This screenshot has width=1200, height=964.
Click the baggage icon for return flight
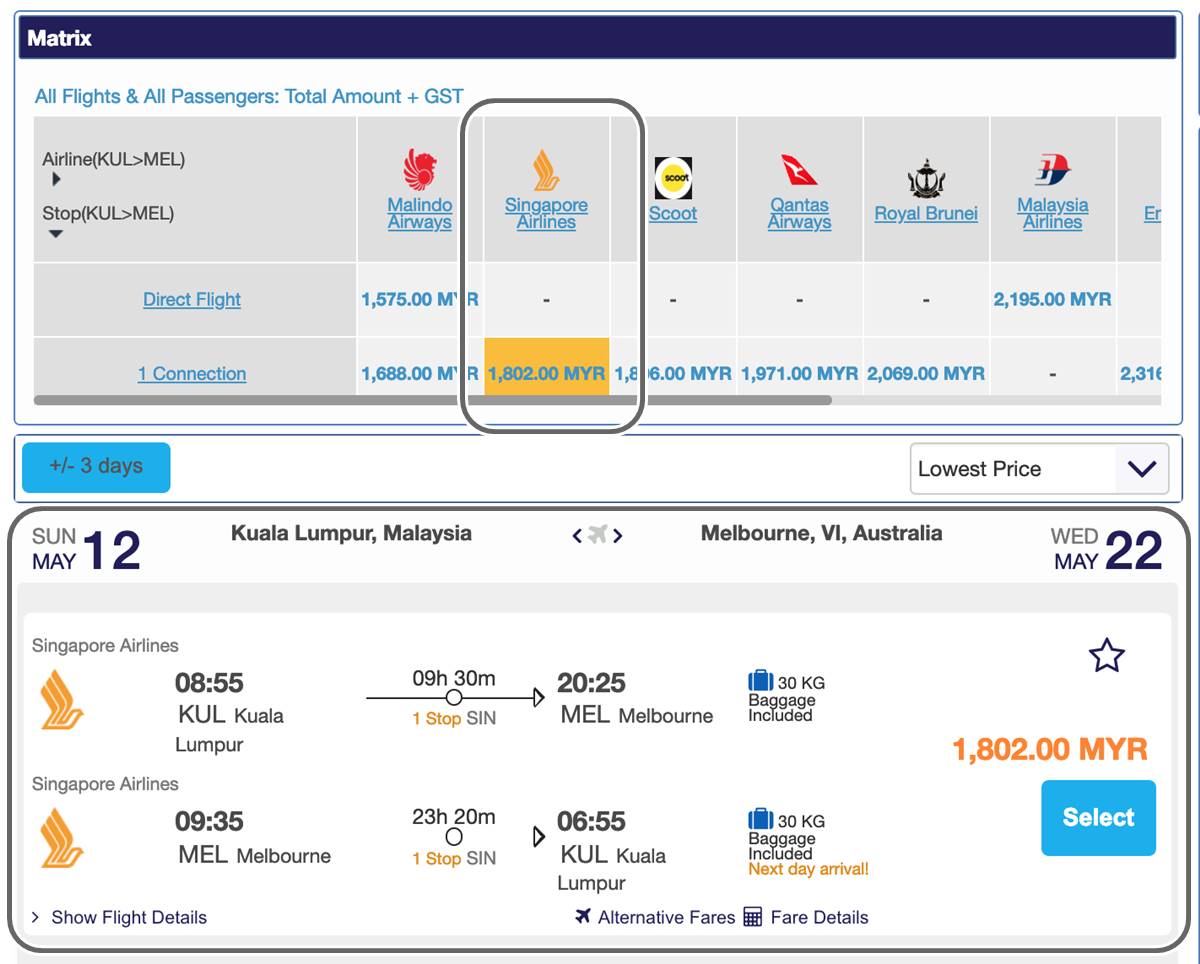(x=761, y=819)
